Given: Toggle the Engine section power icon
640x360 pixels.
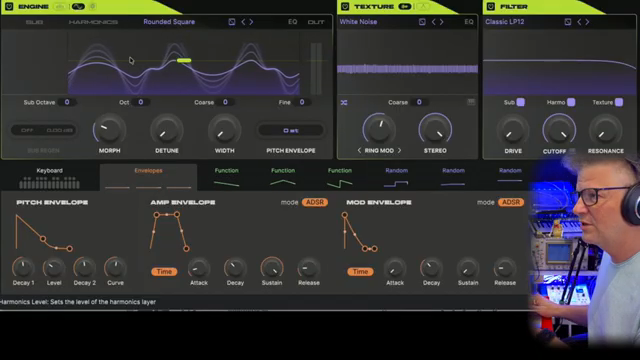Looking at the screenshot, I should click(x=9, y=7).
